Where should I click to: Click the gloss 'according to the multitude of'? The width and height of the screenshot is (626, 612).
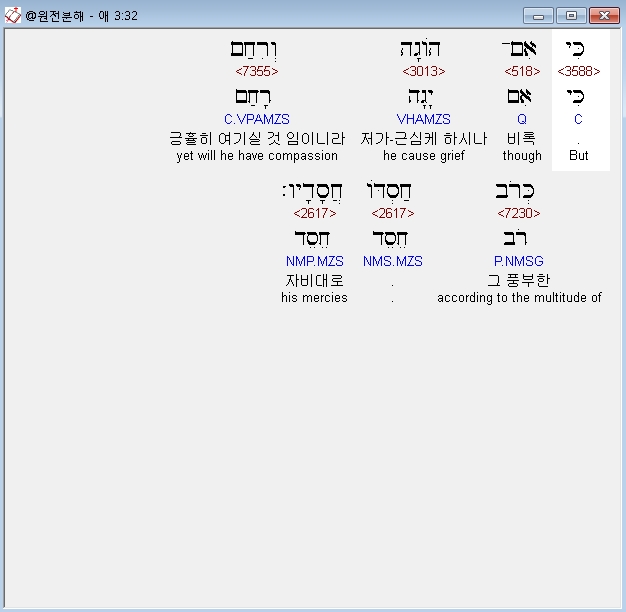[519, 298]
